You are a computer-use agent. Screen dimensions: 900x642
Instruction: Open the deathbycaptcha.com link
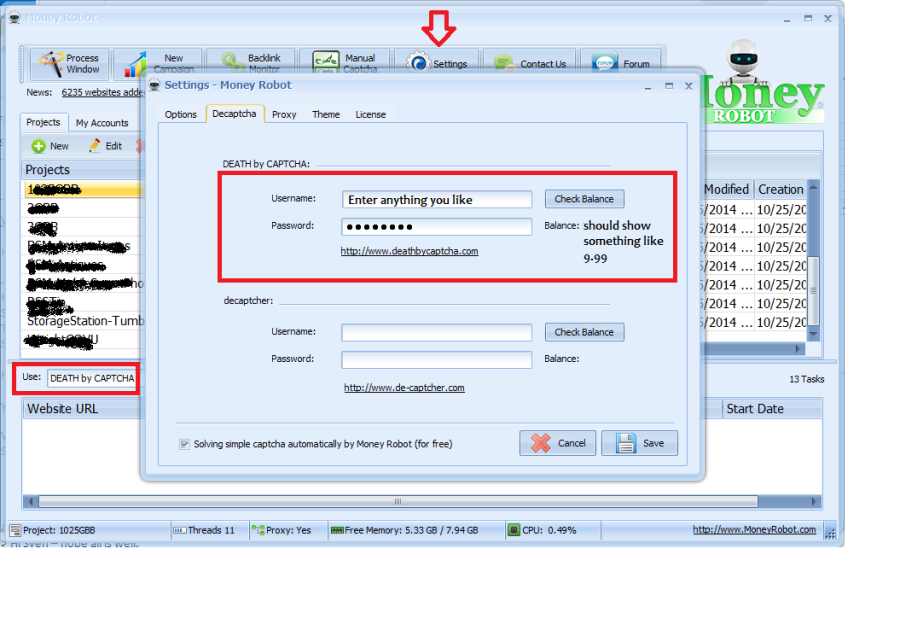(x=409, y=251)
